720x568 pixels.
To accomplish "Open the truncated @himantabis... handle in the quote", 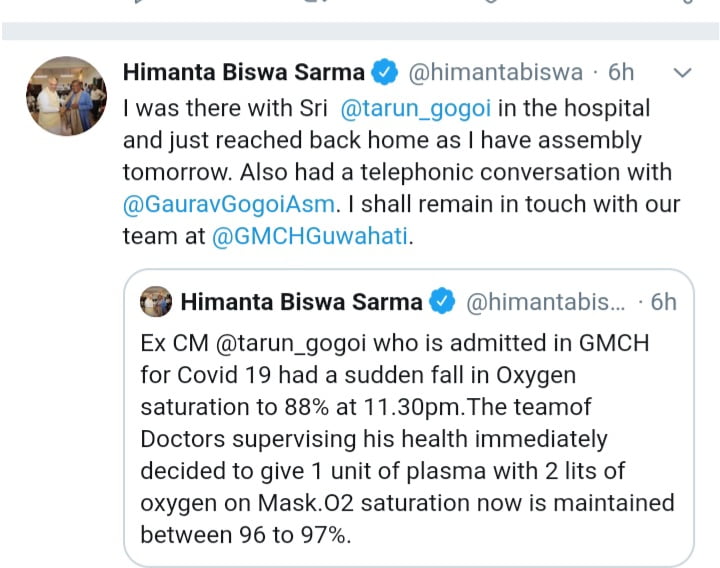I will point(547,301).
